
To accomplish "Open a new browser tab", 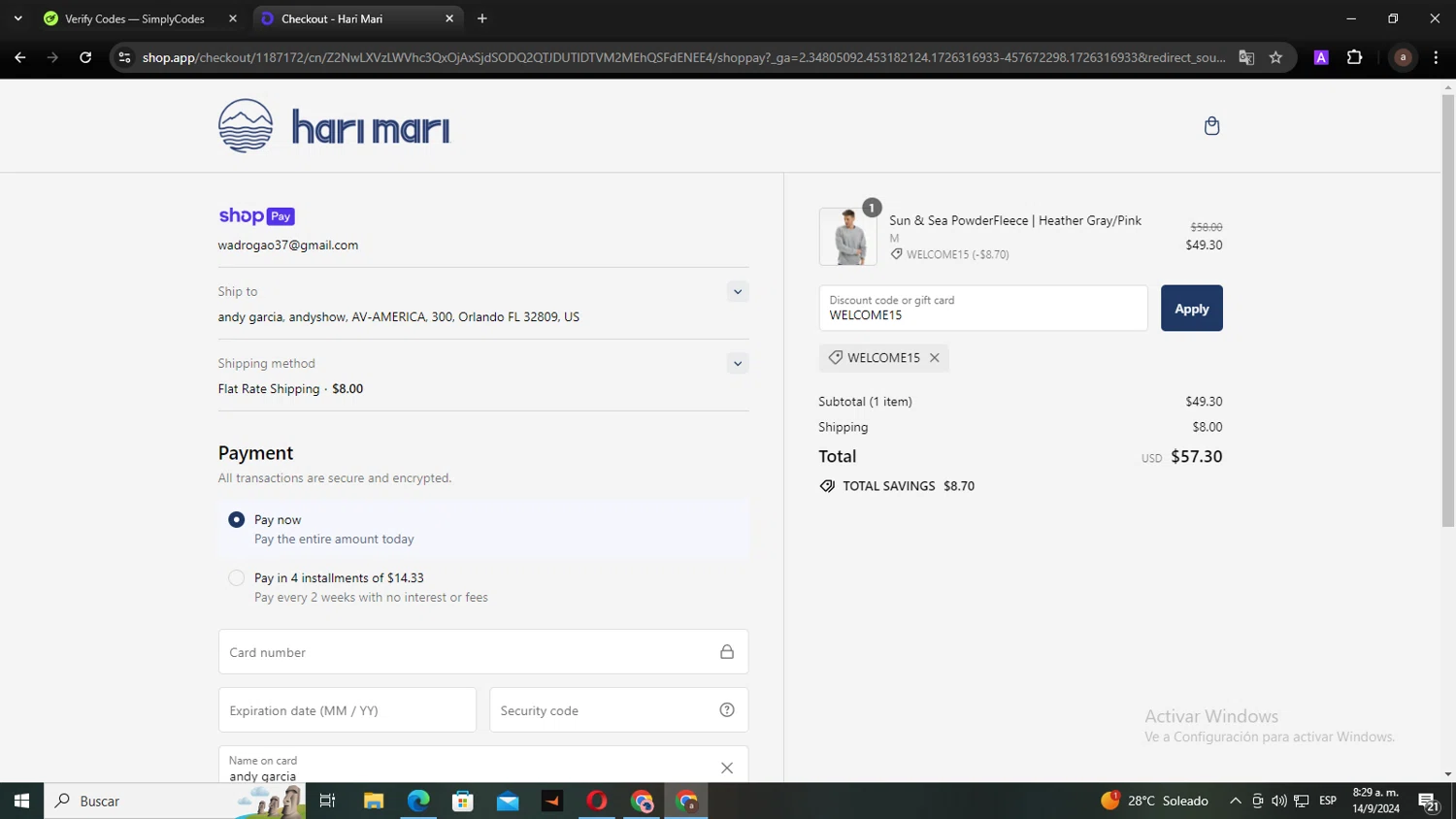I will tap(482, 18).
